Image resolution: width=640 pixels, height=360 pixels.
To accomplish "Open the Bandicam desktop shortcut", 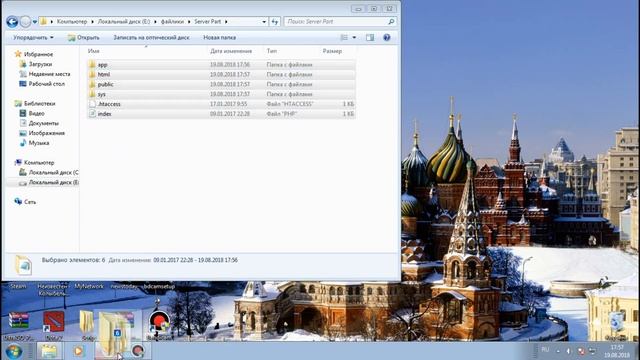I will click(x=159, y=324).
